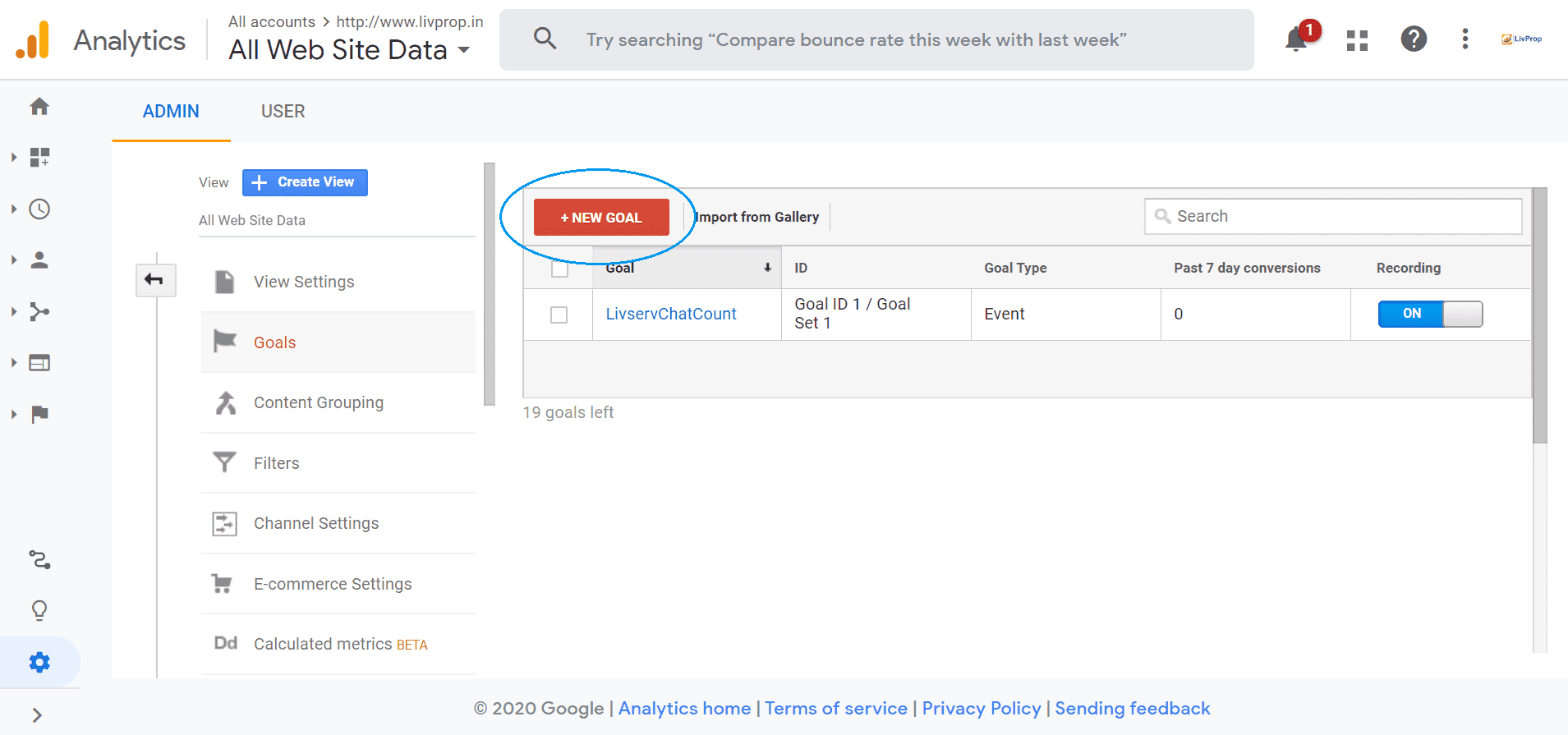Open the Help question mark icon
This screenshot has height=735, width=1568.
point(1413,39)
